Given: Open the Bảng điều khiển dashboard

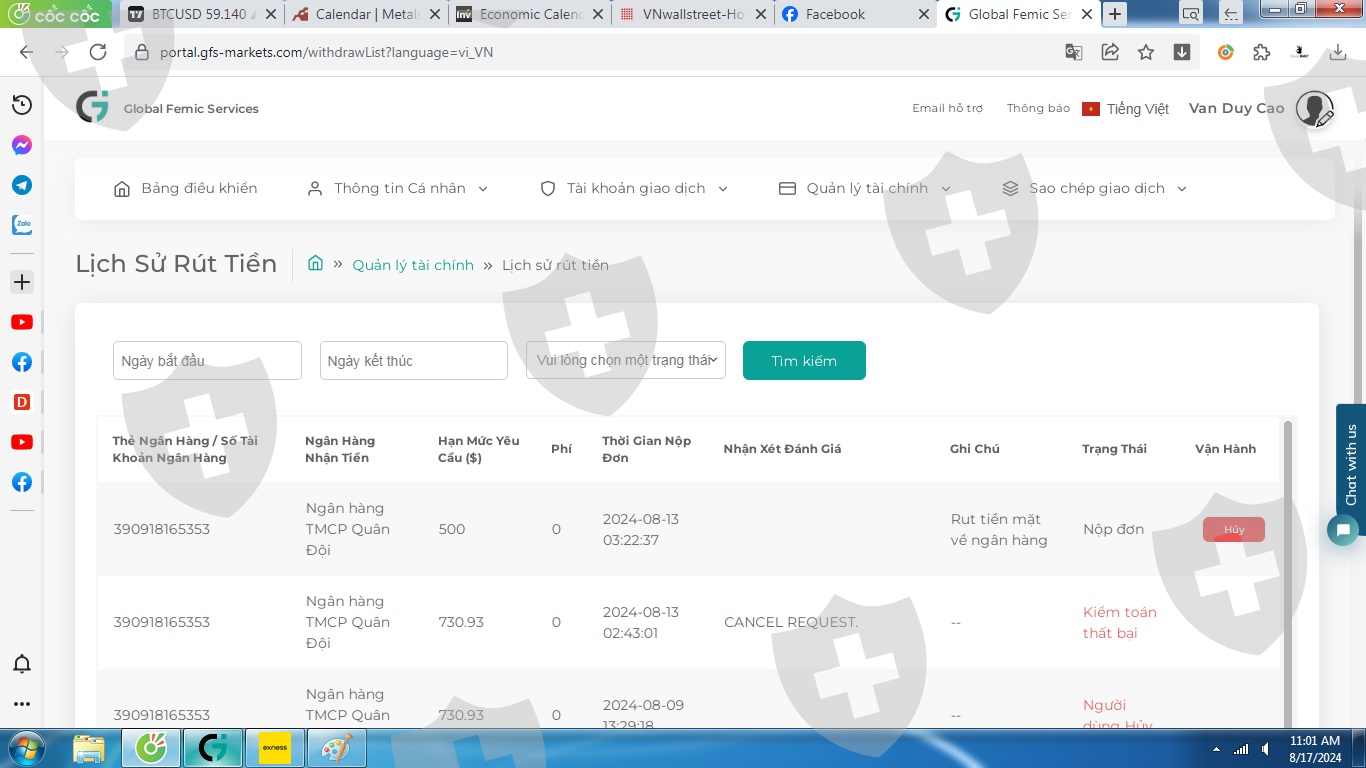Looking at the screenshot, I should coord(185,188).
